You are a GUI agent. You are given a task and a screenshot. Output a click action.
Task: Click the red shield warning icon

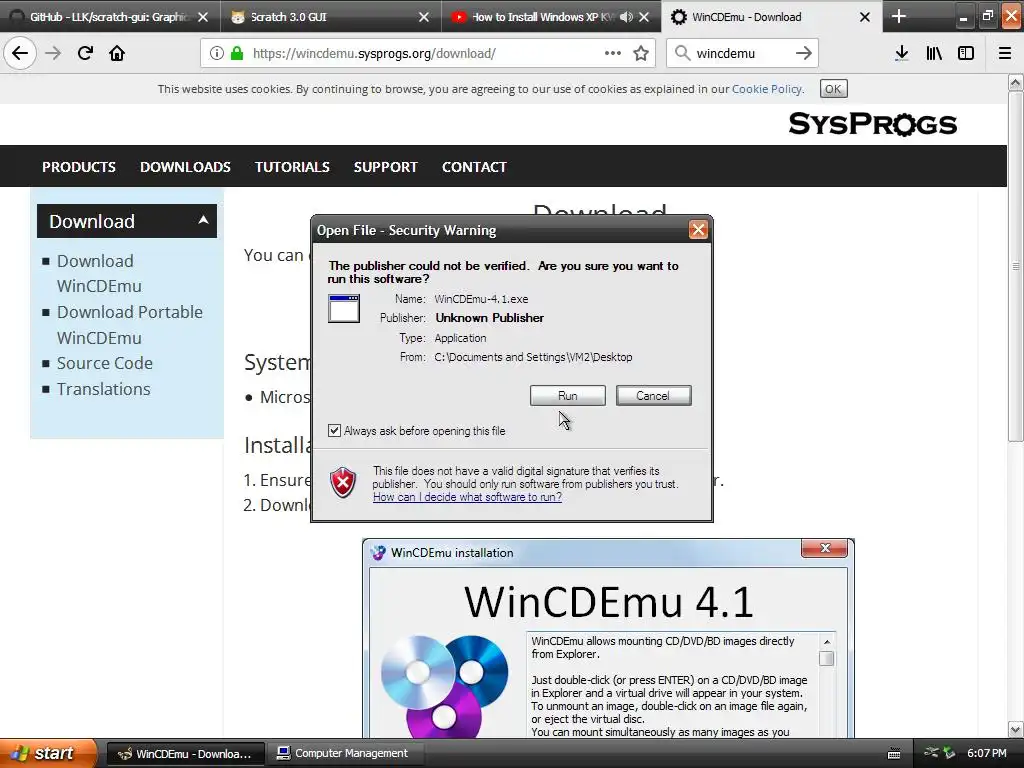pos(343,483)
